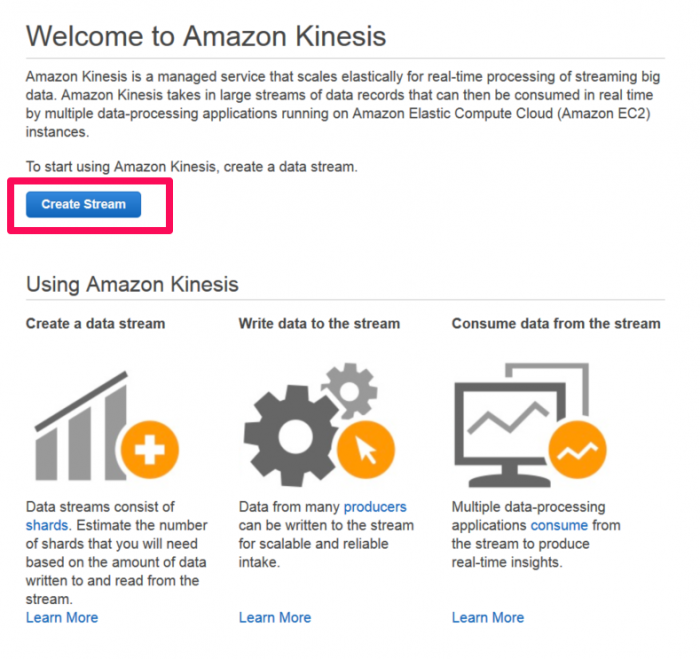Click the gray bar chart graphic
Screen dimensions: 700x659
tap(81, 425)
